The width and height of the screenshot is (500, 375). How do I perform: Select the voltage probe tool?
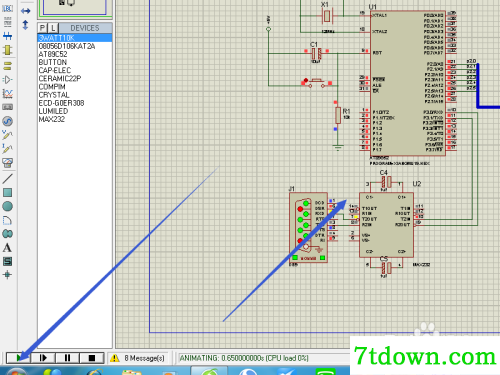click(x=7, y=135)
